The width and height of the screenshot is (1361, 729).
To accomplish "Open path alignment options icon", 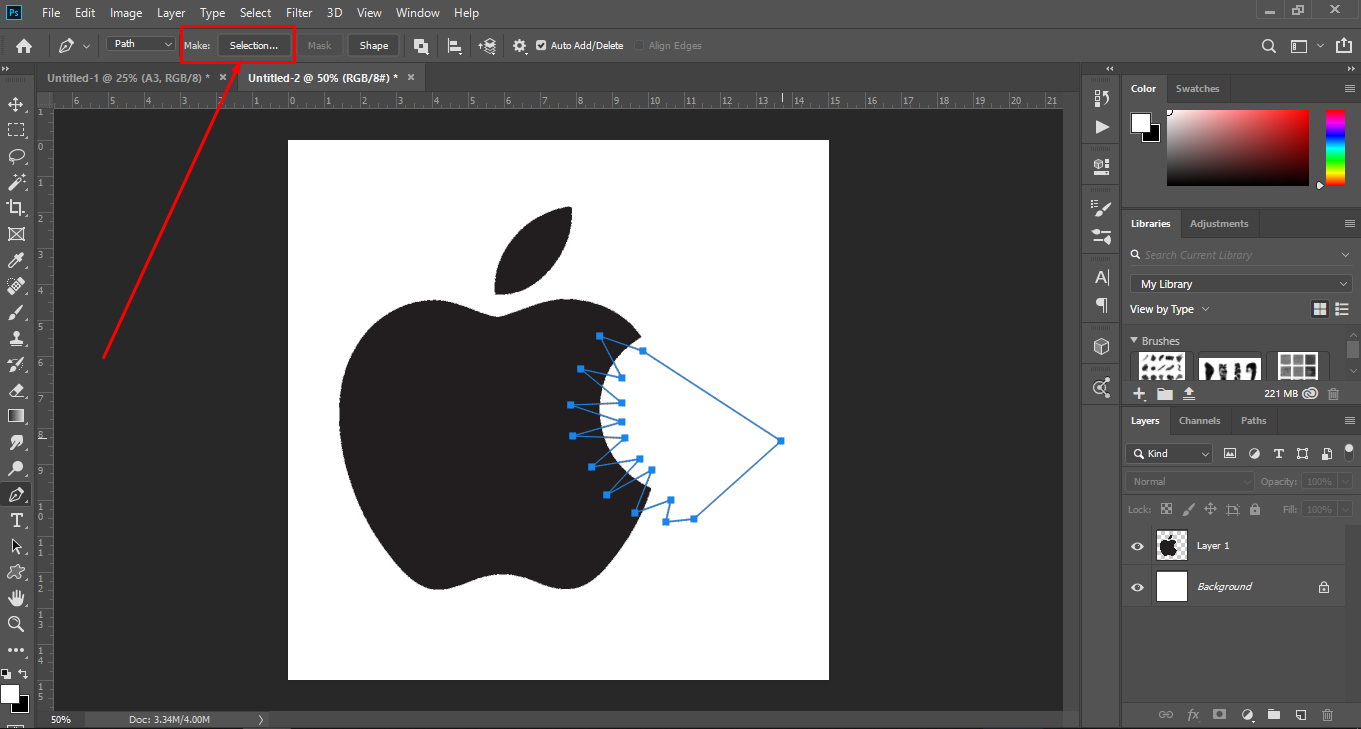I will pyautogui.click(x=454, y=46).
